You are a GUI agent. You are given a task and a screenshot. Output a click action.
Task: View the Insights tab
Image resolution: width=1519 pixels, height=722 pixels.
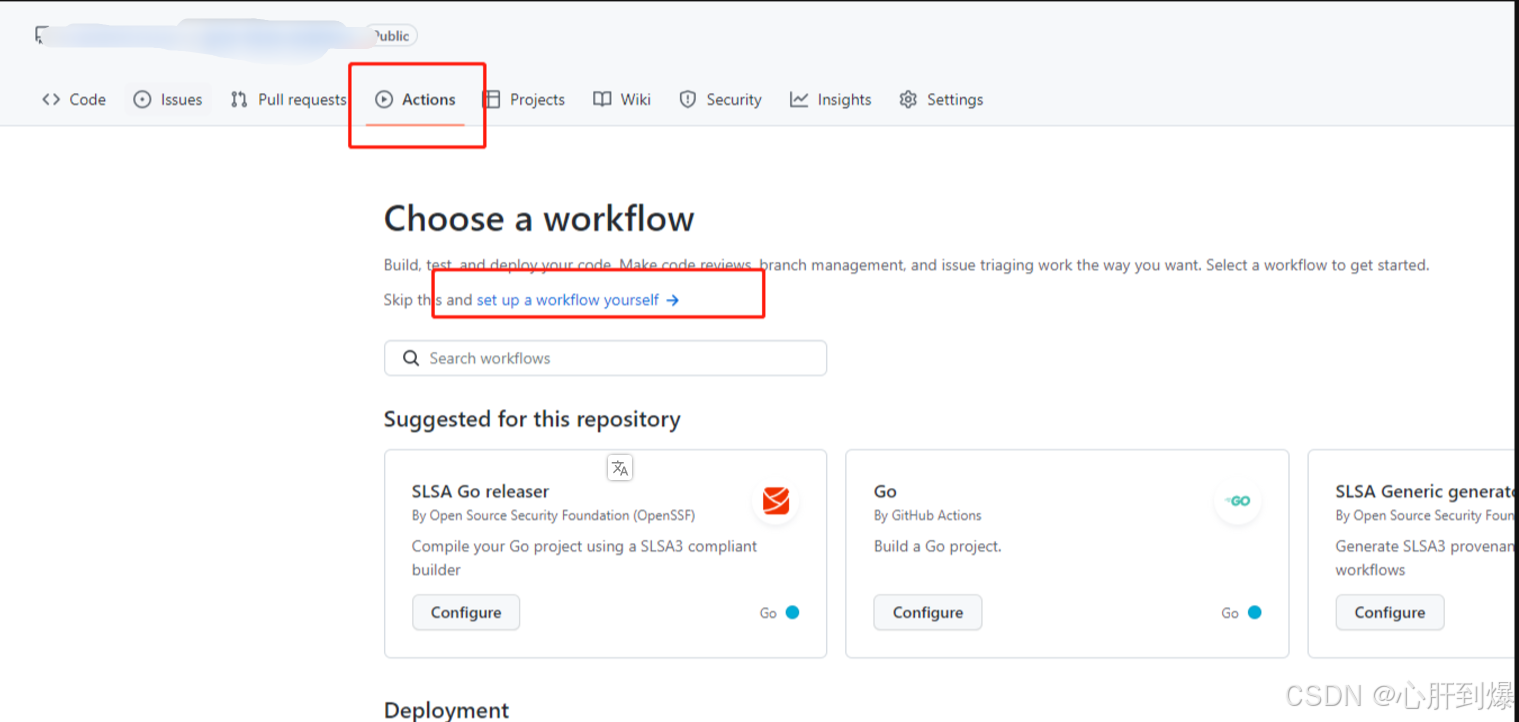click(x=831, y=99)
